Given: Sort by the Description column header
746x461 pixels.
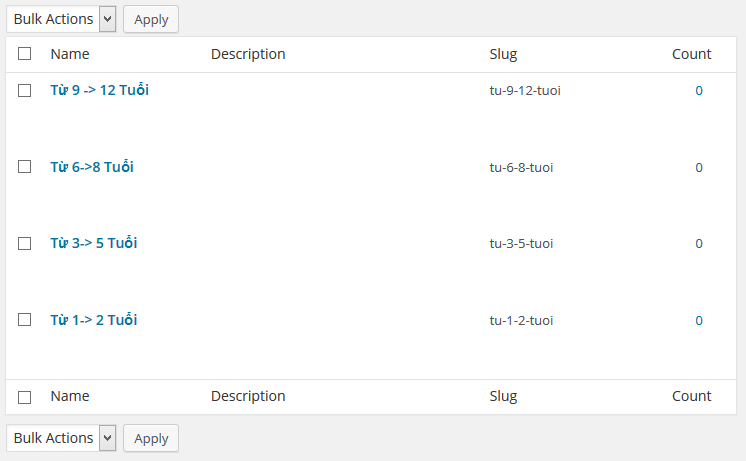Looking at the screenshot, I should 248,54.
